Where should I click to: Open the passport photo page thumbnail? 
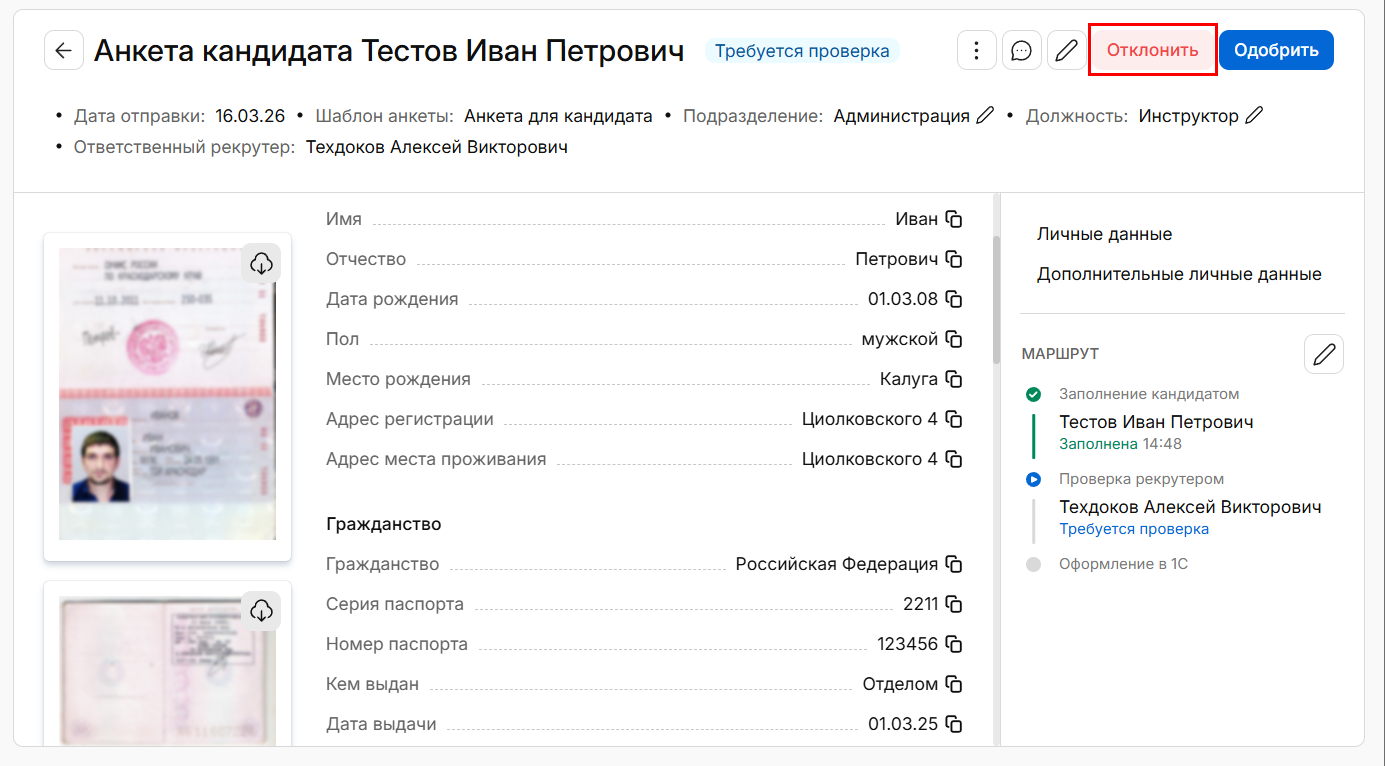tap(166, 394)
